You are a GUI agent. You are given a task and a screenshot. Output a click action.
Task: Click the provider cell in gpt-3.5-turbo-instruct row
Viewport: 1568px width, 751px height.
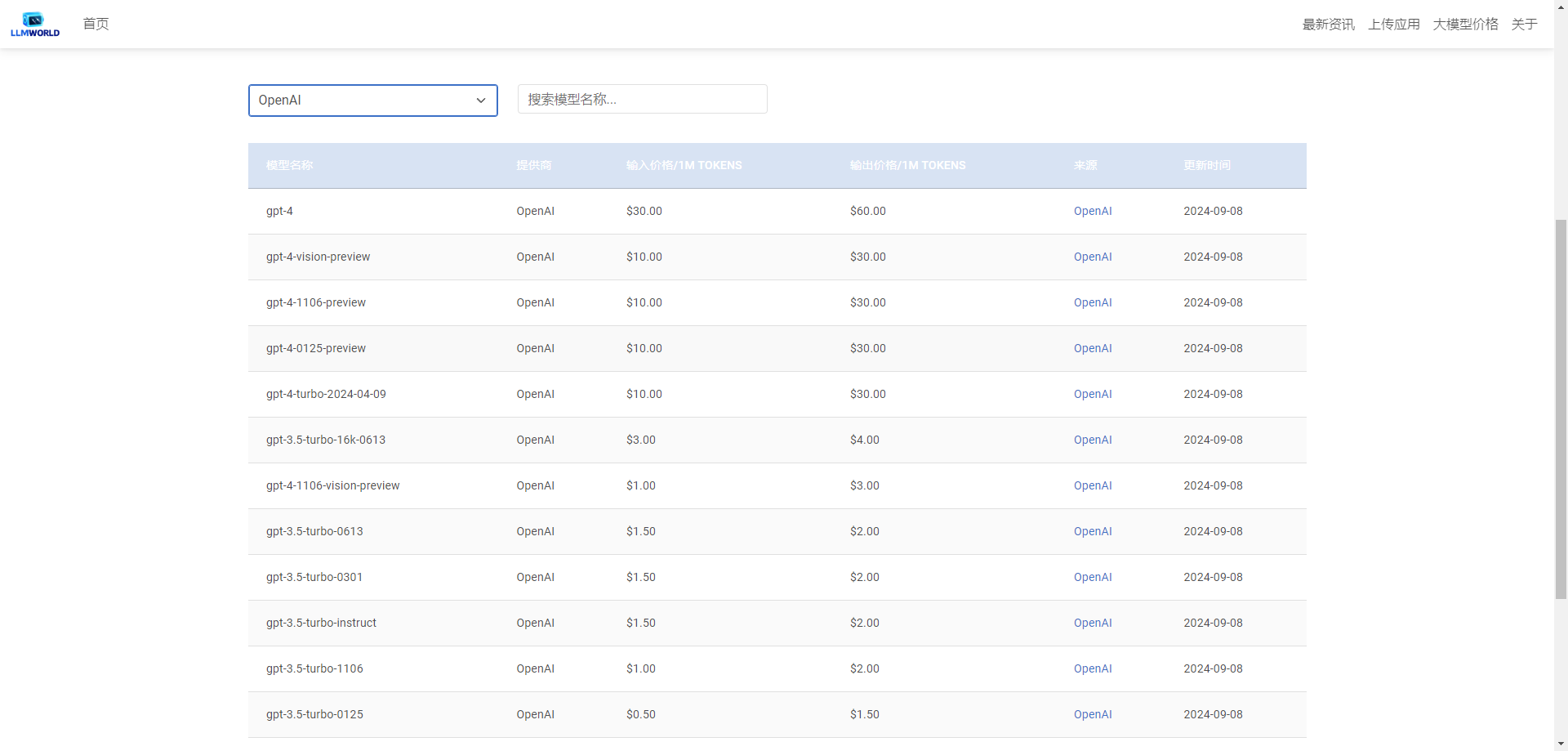point(535,623)
